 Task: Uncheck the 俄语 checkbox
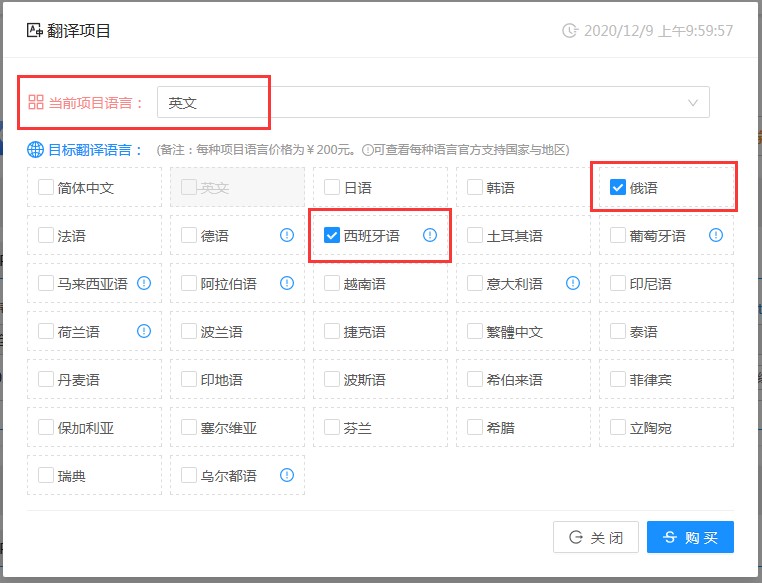pyautogui.click(x=618, y=188)
